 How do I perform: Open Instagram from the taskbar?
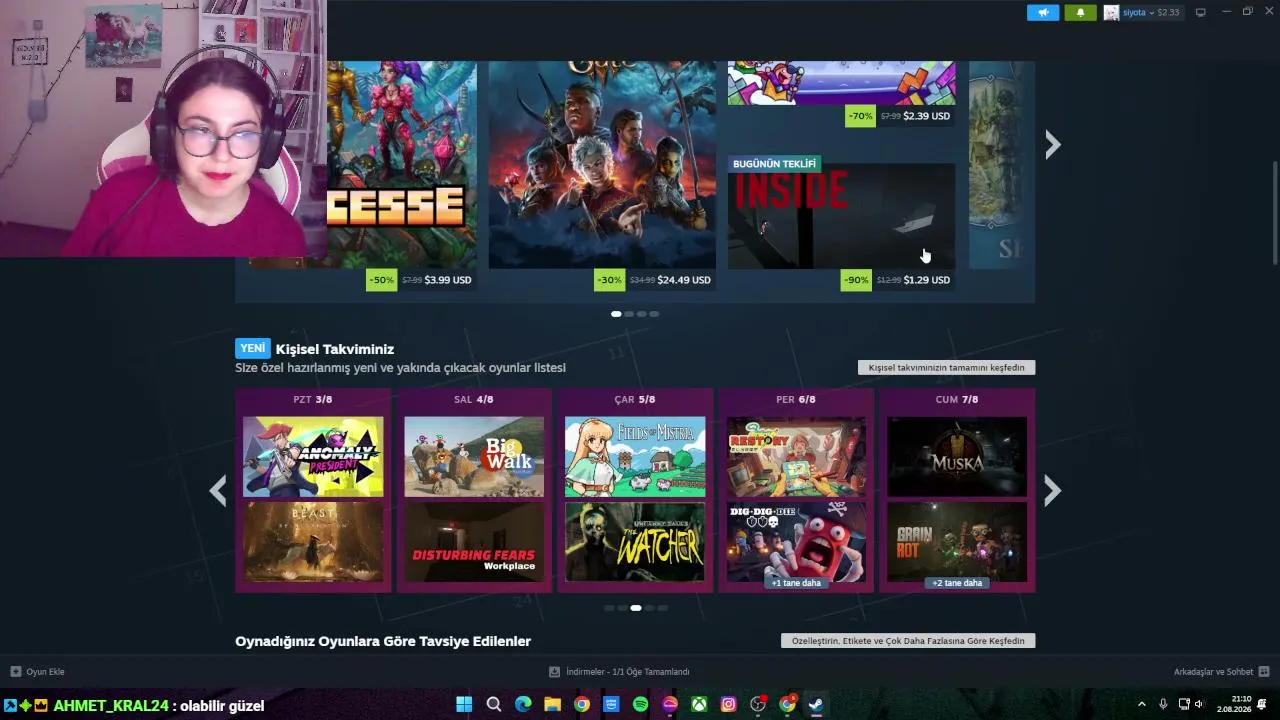click(x=729, y=704)
